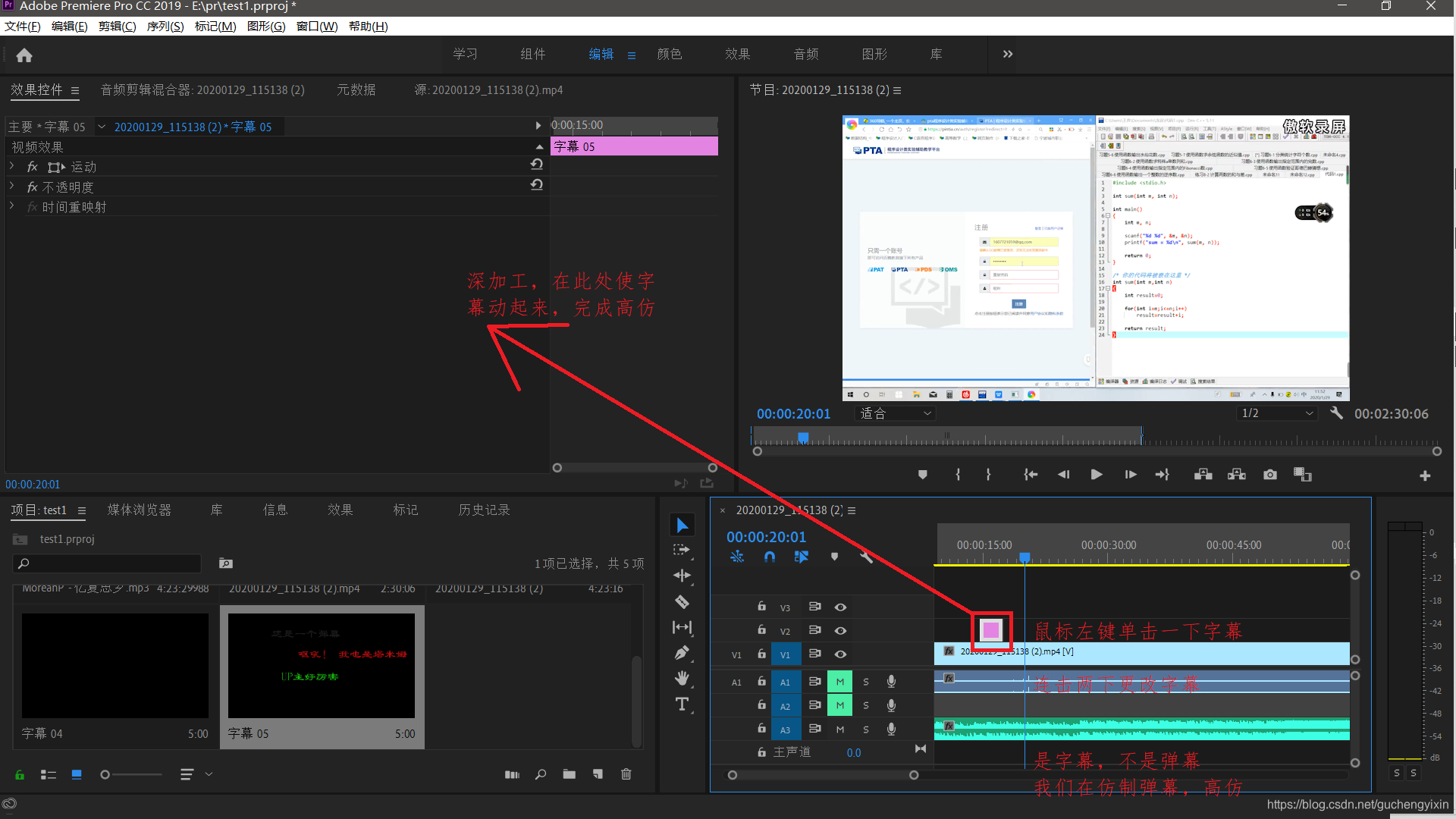The width and height of the screenshot is (1456, 819).
Task: Switch to the Audio workspace
Action: (x=806, y=55)
